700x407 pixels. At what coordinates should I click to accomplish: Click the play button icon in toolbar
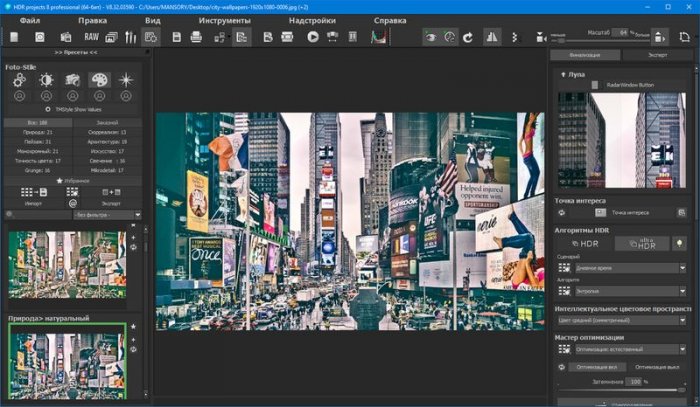coord(313,37)
